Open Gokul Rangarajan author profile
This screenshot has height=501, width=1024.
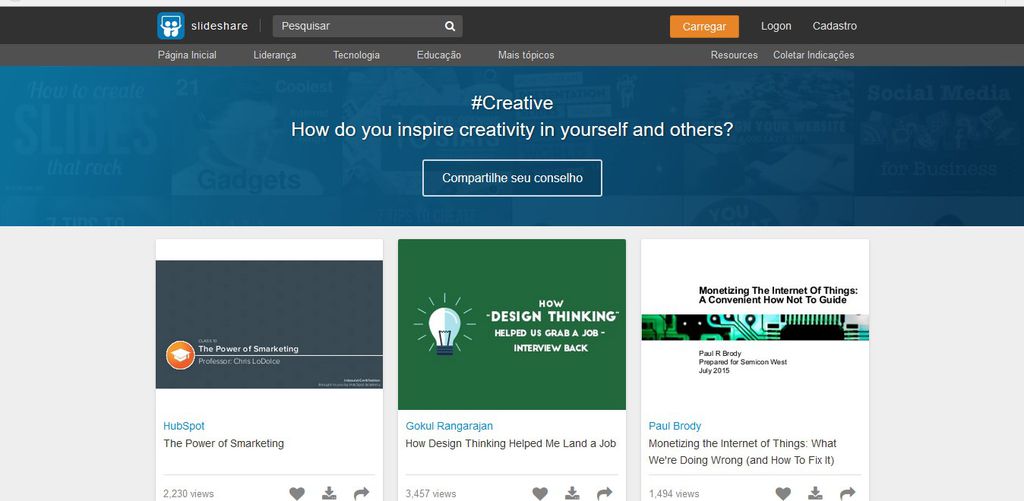pos(449,426)
